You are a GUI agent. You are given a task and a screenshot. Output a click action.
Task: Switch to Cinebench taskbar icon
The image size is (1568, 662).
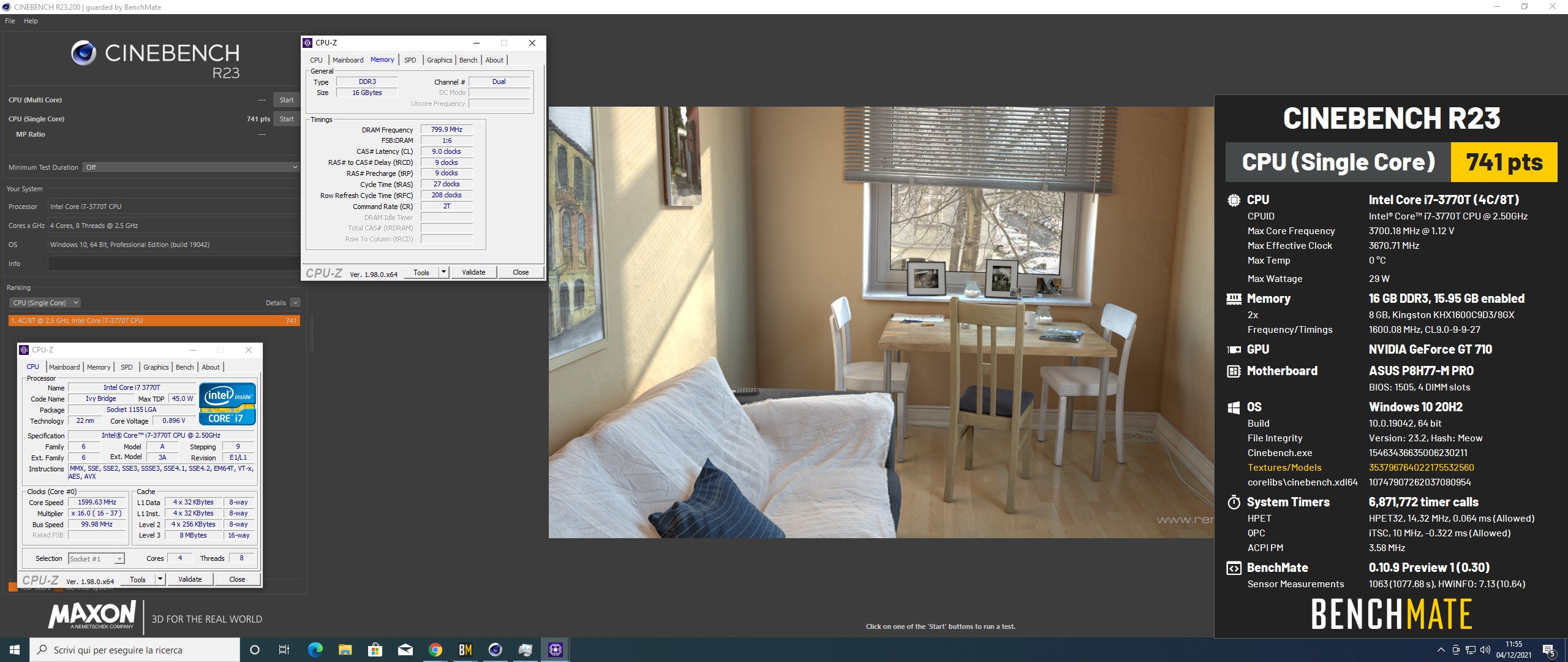(495, 650)
